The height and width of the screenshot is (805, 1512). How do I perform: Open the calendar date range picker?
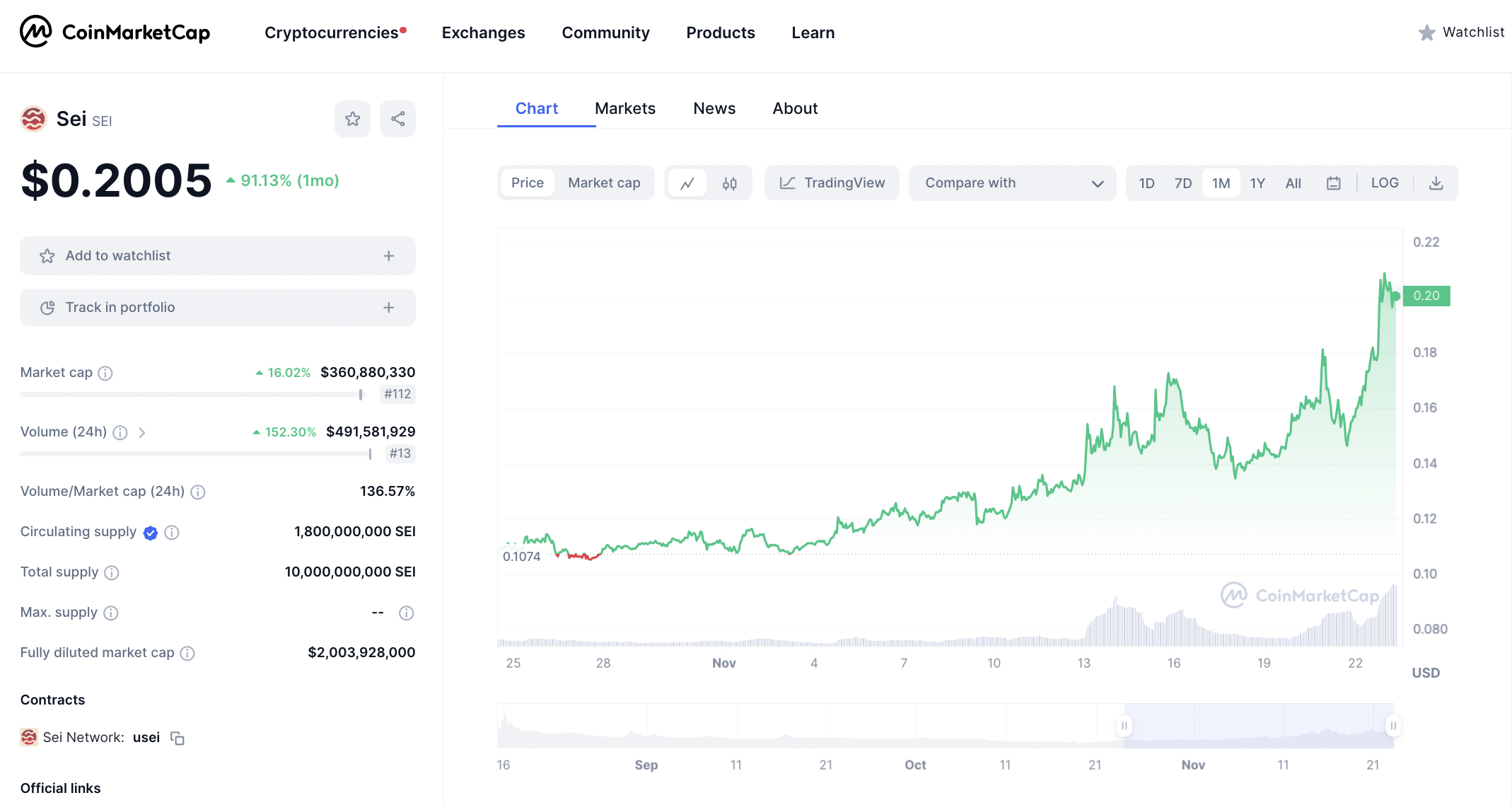tap(1333, 183)
